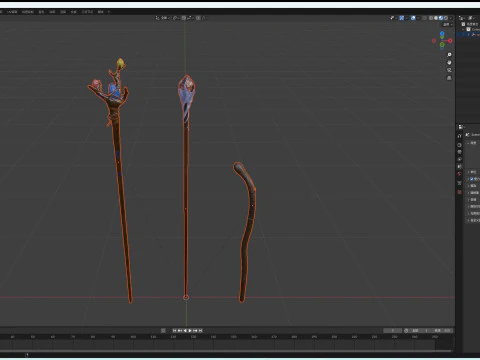Open the Output properties tab icon
The width and height of the screenshot is (480, 360).
point(459,152)
